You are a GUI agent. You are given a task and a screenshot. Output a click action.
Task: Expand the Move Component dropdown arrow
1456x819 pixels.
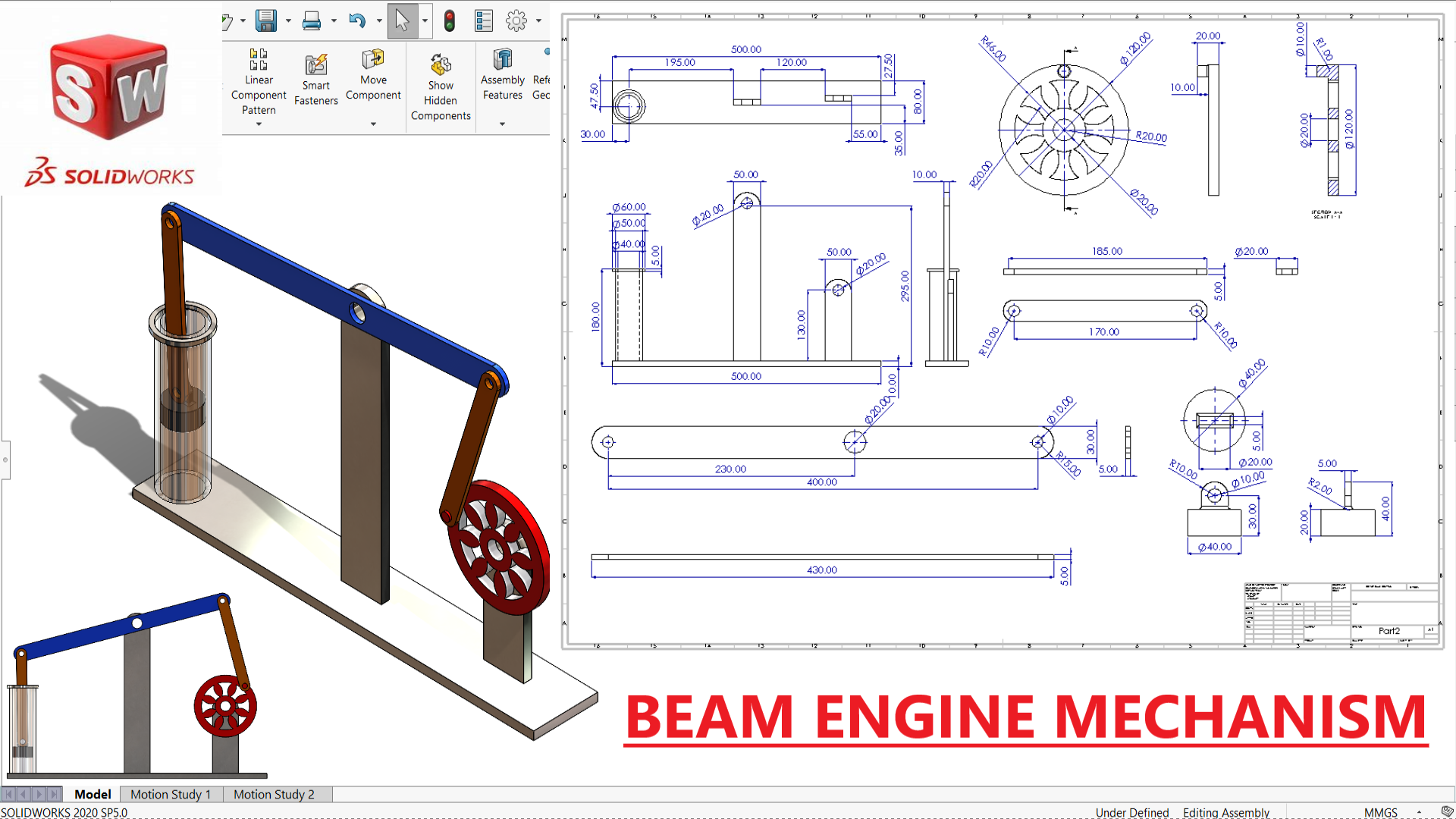(x=373, y=124)
